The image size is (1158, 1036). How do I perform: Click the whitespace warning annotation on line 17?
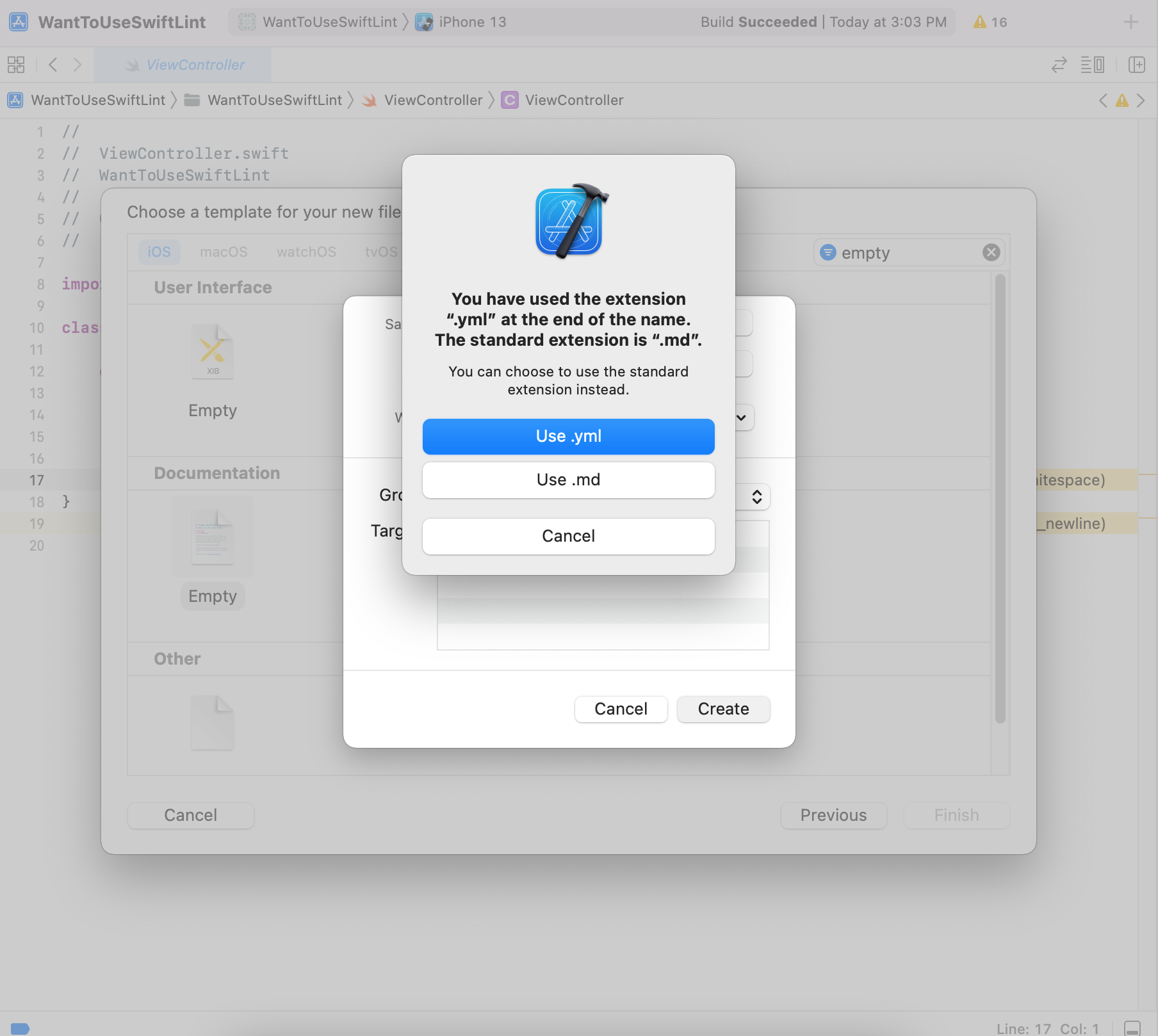(x=1087, y=480)
